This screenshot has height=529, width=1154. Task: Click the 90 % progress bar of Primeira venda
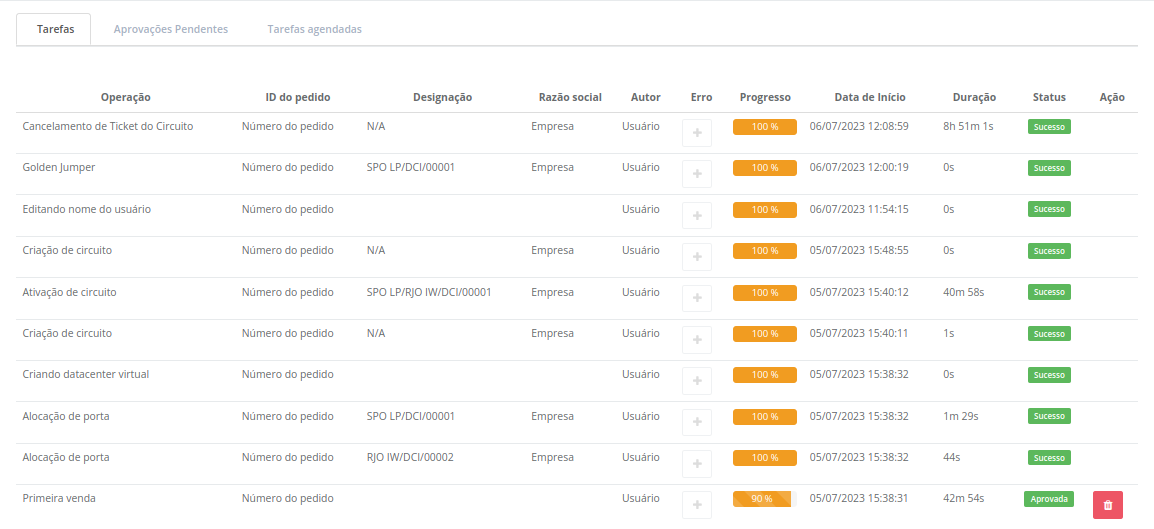tap(765, 499)
